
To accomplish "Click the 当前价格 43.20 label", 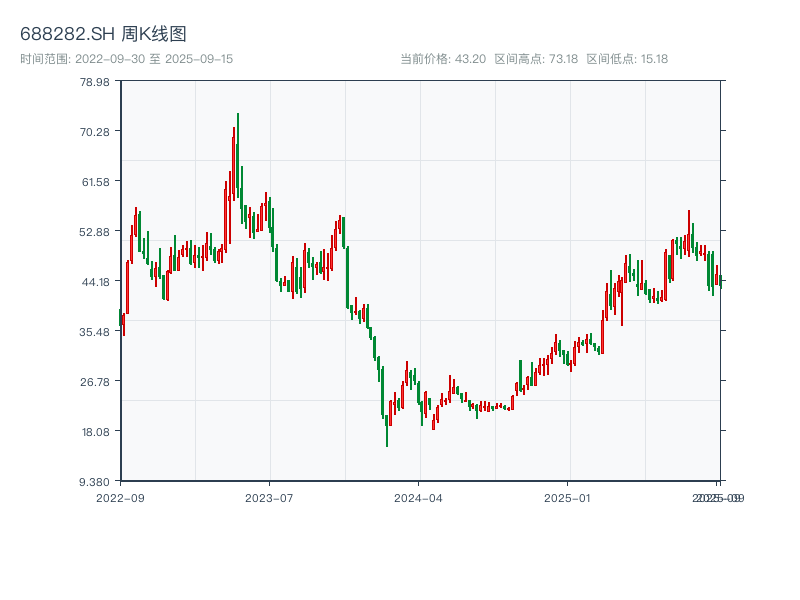I will point(443,59).
